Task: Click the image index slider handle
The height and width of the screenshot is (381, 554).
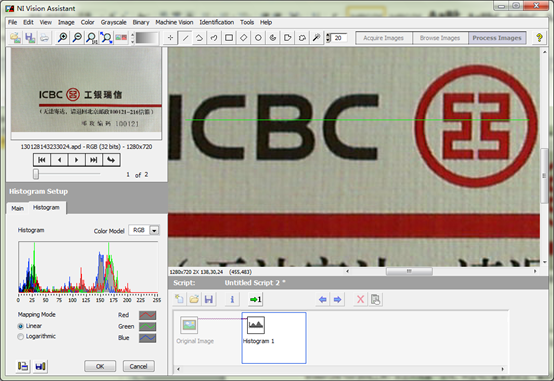Action: (36, 174)
